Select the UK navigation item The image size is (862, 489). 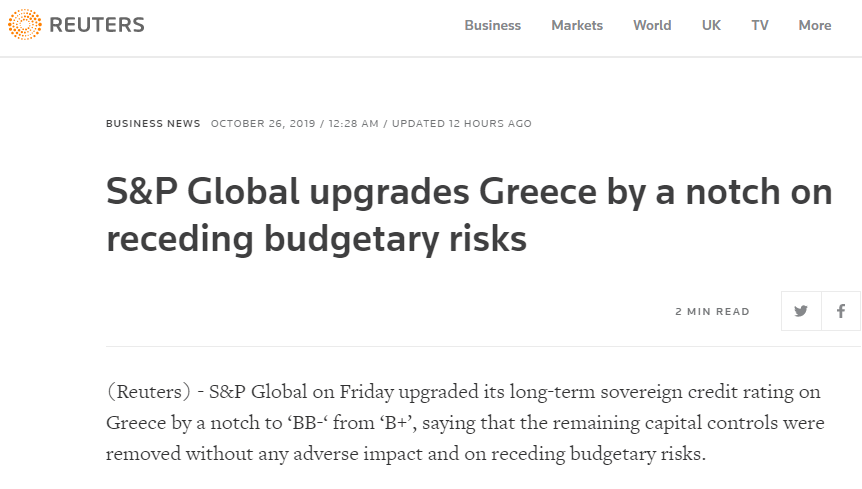pos(711,25)
